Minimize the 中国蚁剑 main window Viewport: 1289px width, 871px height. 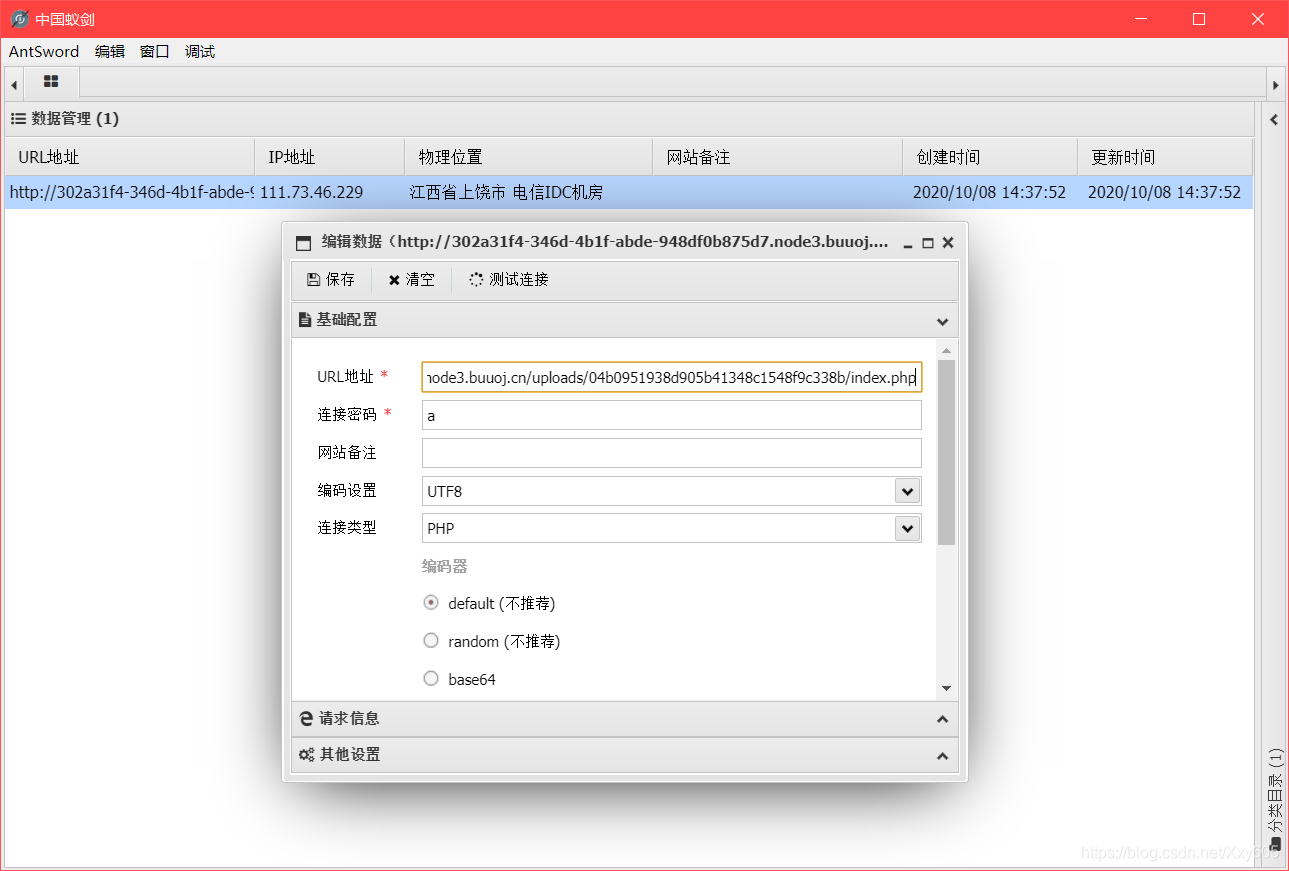(x=1140, y=19)
